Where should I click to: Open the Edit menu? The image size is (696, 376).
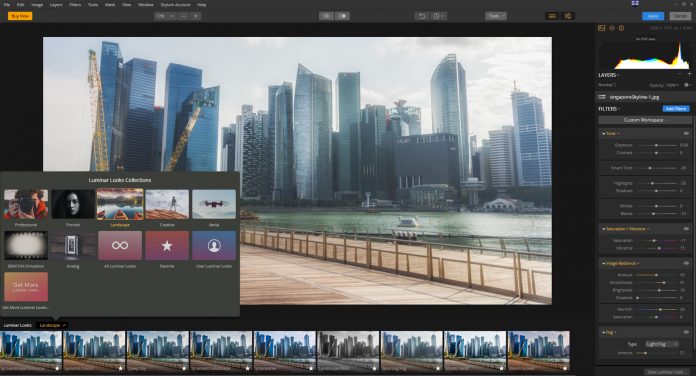(x=20, y=4)
